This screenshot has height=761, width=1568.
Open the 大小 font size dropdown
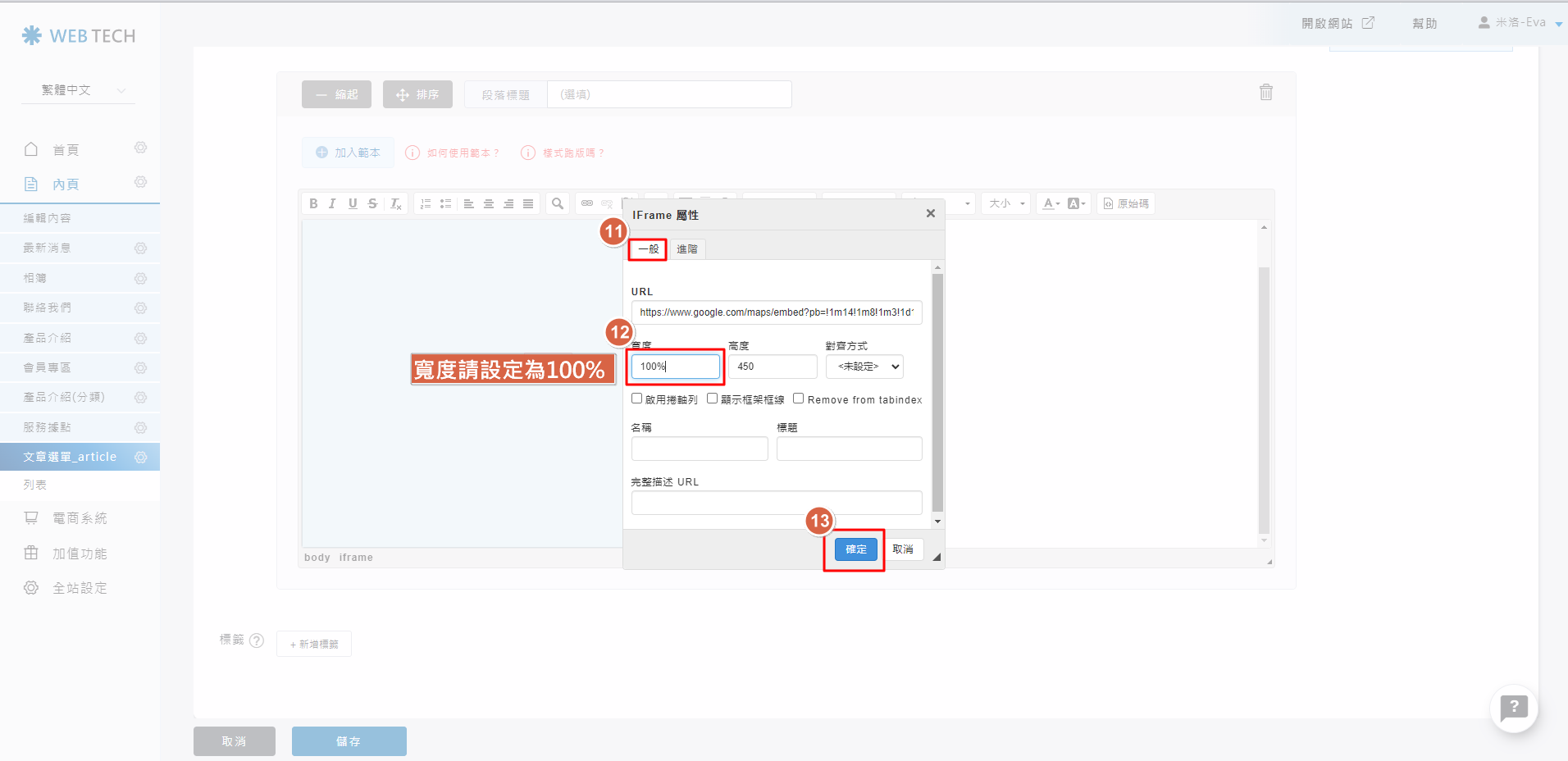1006,203
